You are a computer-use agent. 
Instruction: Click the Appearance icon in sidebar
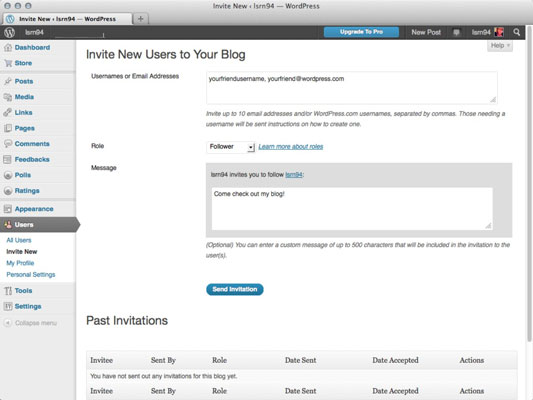[x=8, y=209]
